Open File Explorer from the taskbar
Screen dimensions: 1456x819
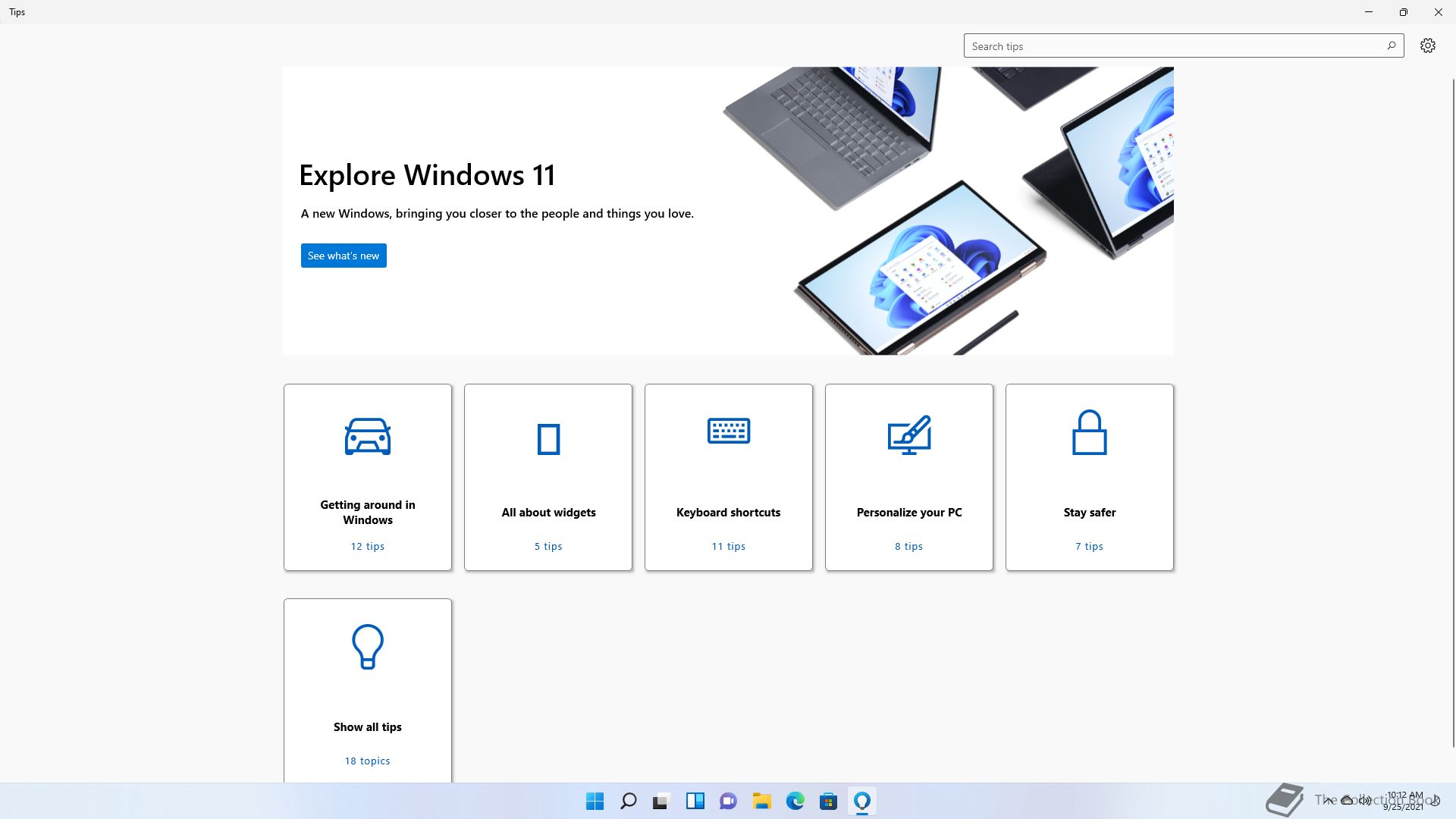(761, 801)
